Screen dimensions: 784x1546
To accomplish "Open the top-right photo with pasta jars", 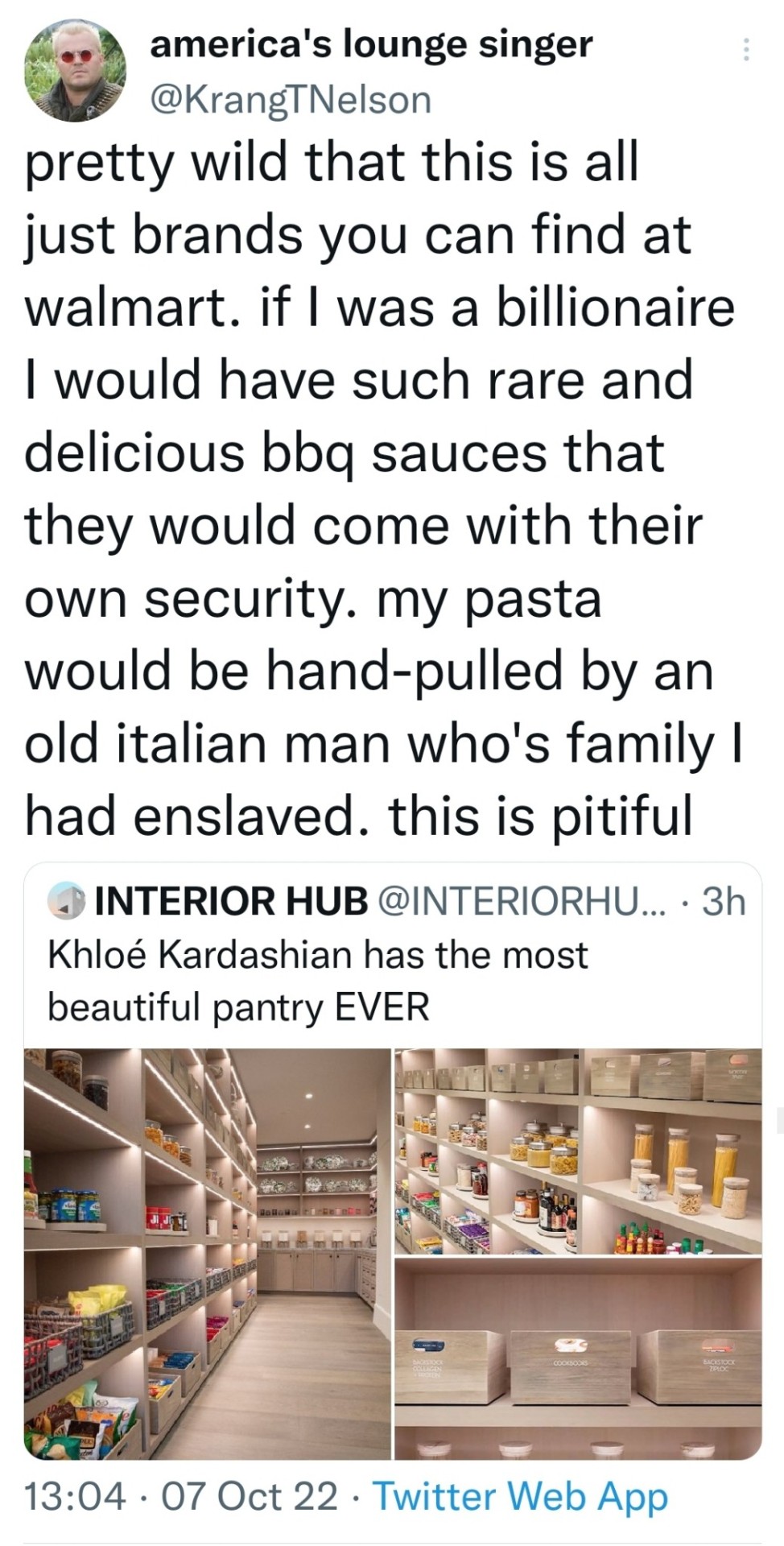I will coord(577,1151).
